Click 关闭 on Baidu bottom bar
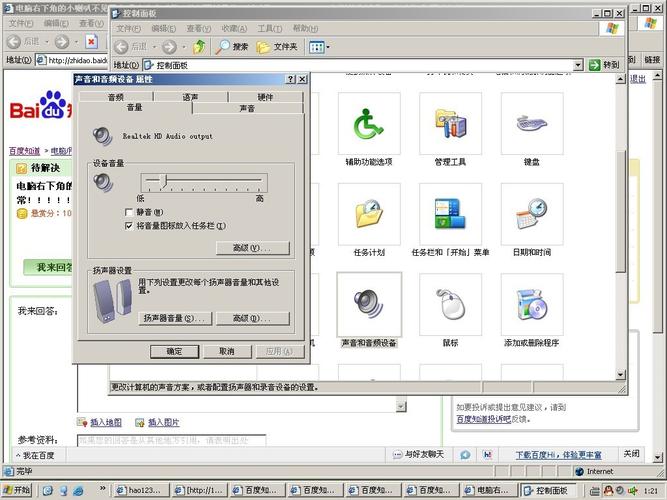The image size is (667, 500). click(632, 454)
